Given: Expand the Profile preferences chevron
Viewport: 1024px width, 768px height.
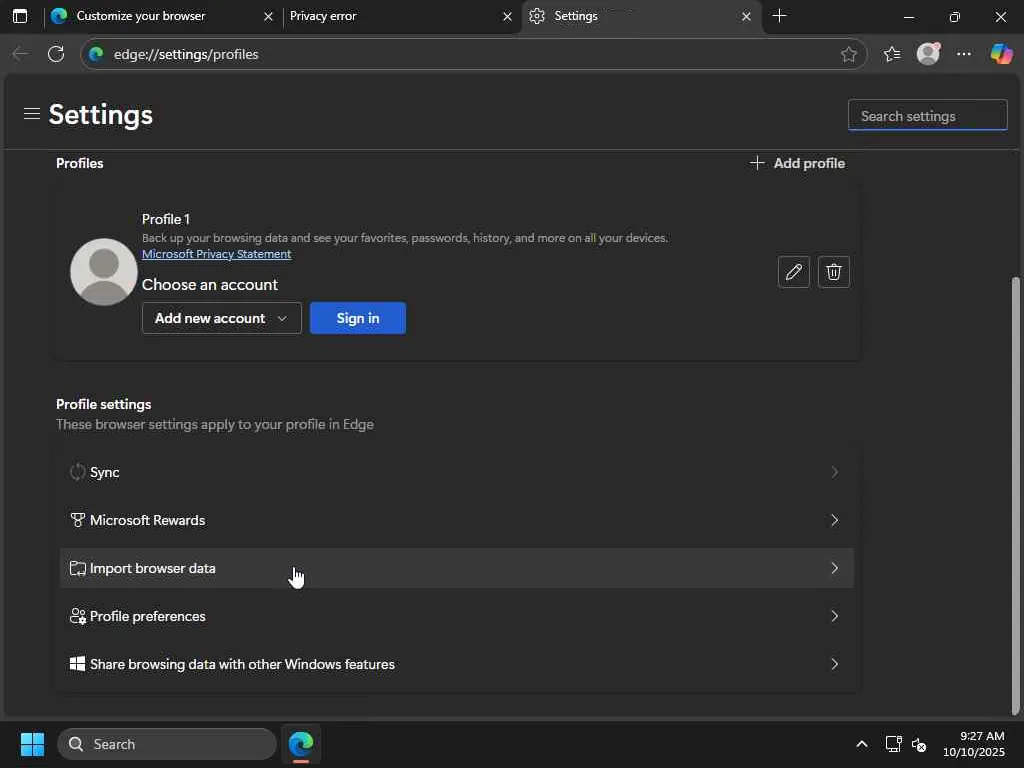Looking at the screenshot, I should [x=834, y=616].
